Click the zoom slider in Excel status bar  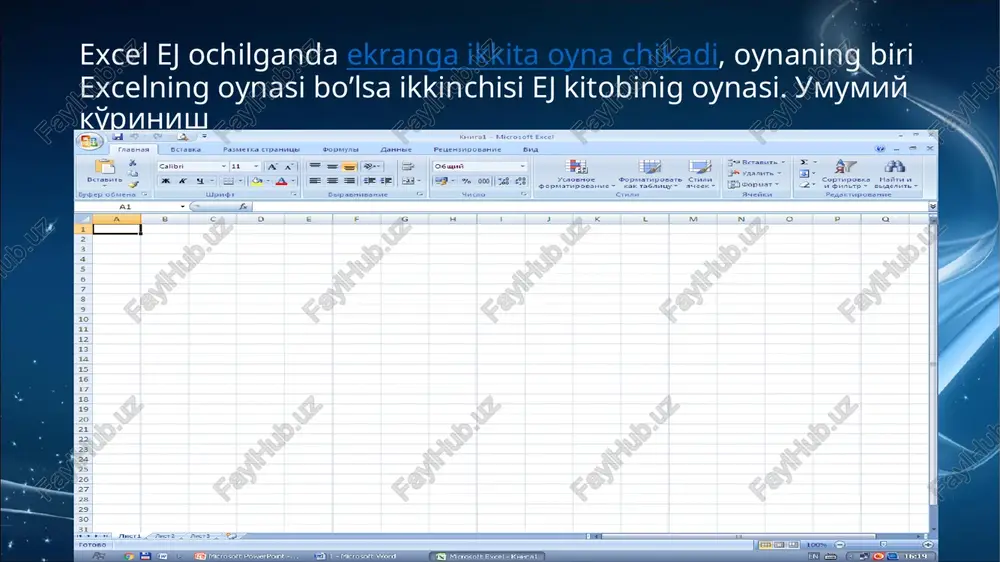coord(883,545)
